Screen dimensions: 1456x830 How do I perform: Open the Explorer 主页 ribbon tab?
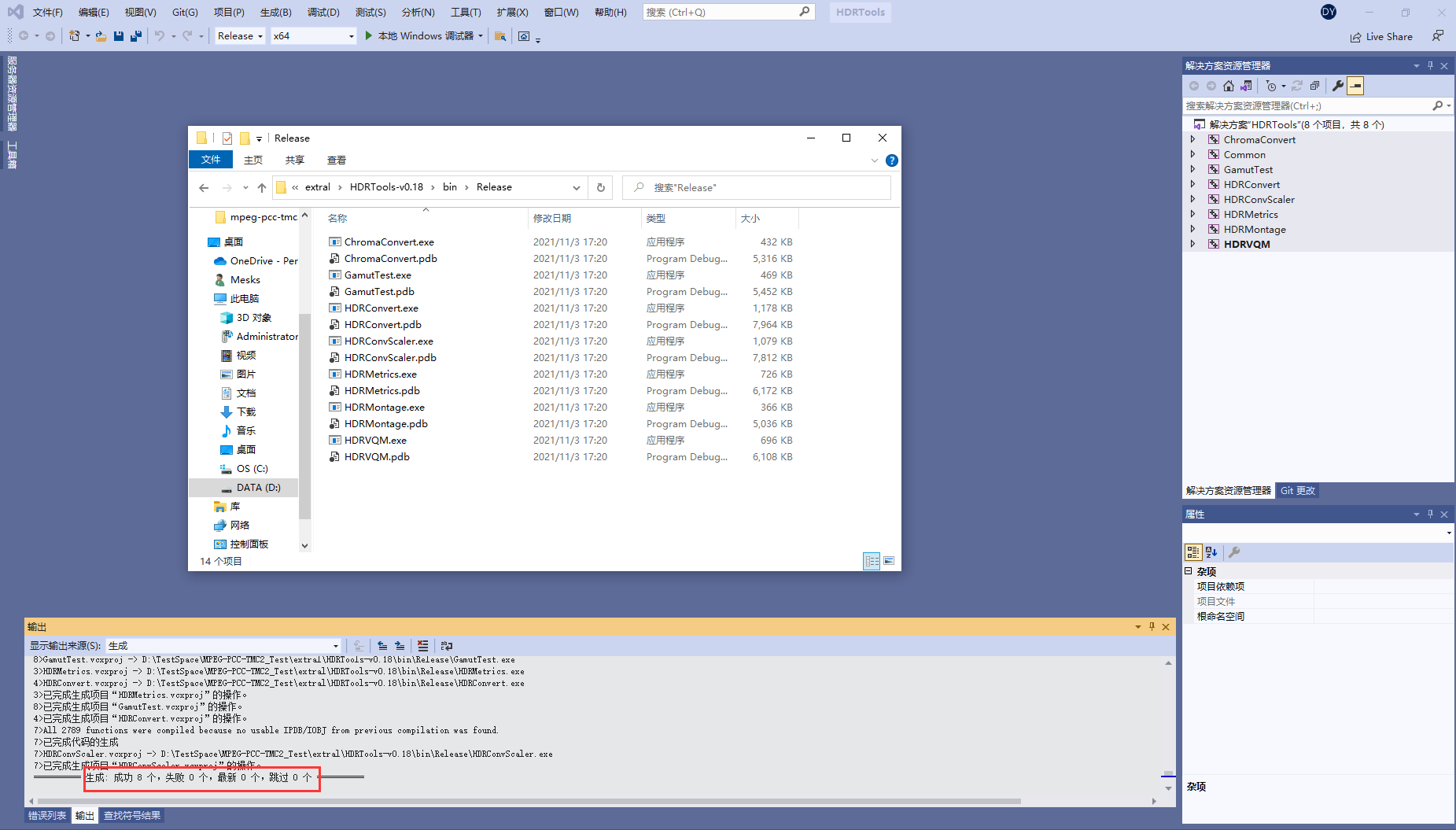pyautogui.click(x=253, y=160)
